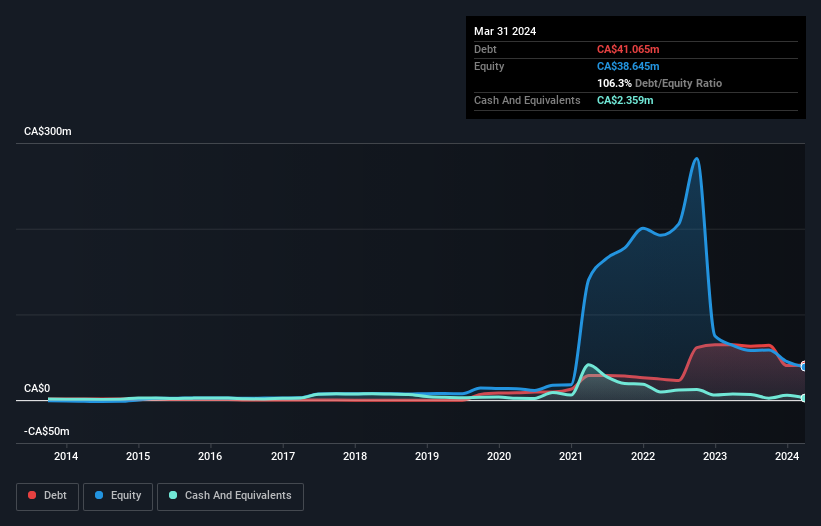The image size is (821, 526).
Task: Click the 2023 x-axis label
Action: [x=715, y=456]
